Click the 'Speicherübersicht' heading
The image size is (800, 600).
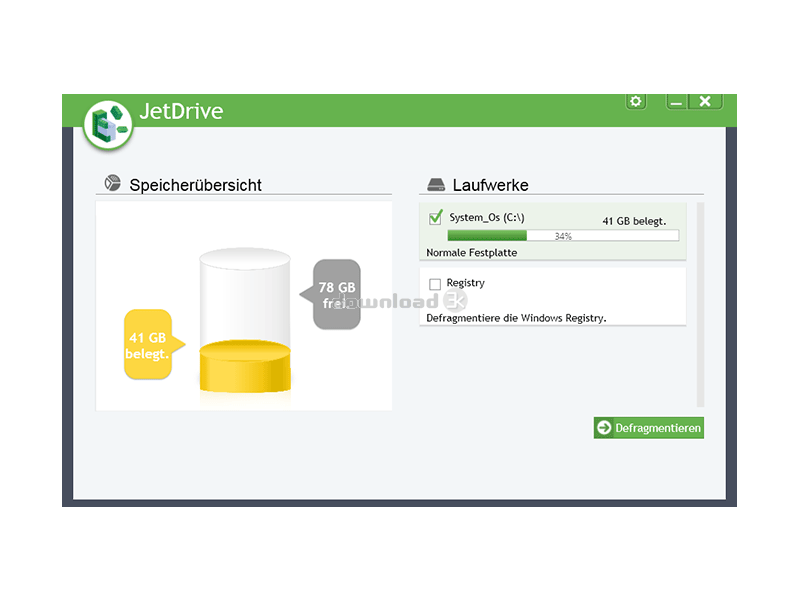pos(195,185)
